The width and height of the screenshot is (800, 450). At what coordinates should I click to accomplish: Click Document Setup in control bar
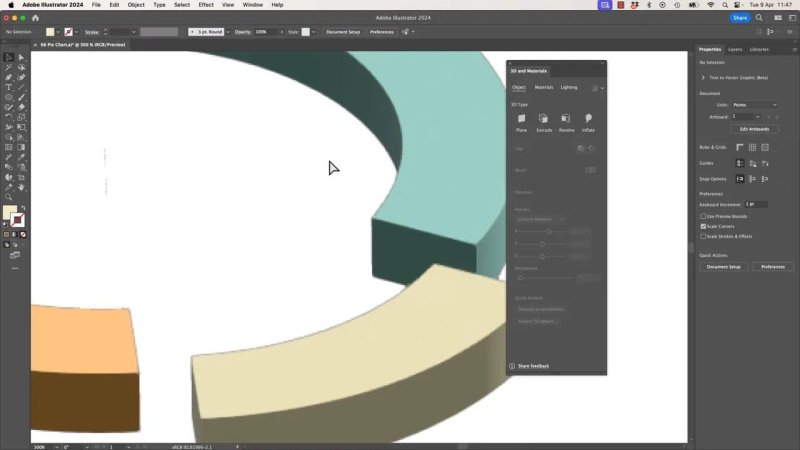(343, 32)
